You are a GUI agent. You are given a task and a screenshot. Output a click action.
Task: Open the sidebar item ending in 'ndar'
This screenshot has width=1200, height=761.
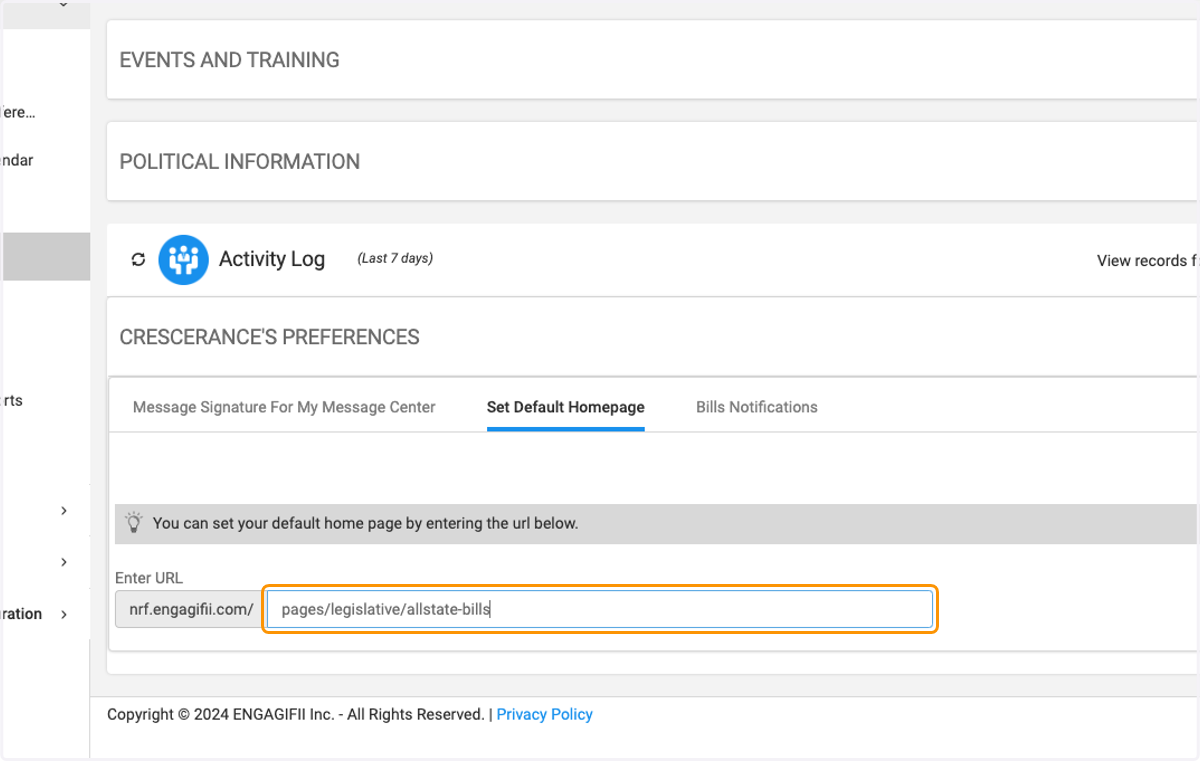click(x=17, y=160)
